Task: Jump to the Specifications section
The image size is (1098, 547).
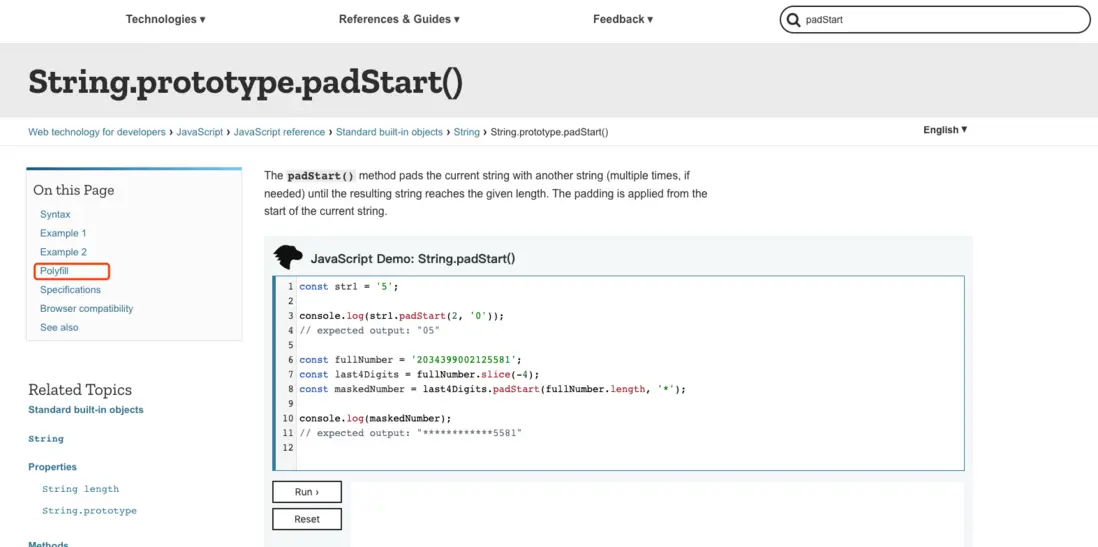Action: 70,290
